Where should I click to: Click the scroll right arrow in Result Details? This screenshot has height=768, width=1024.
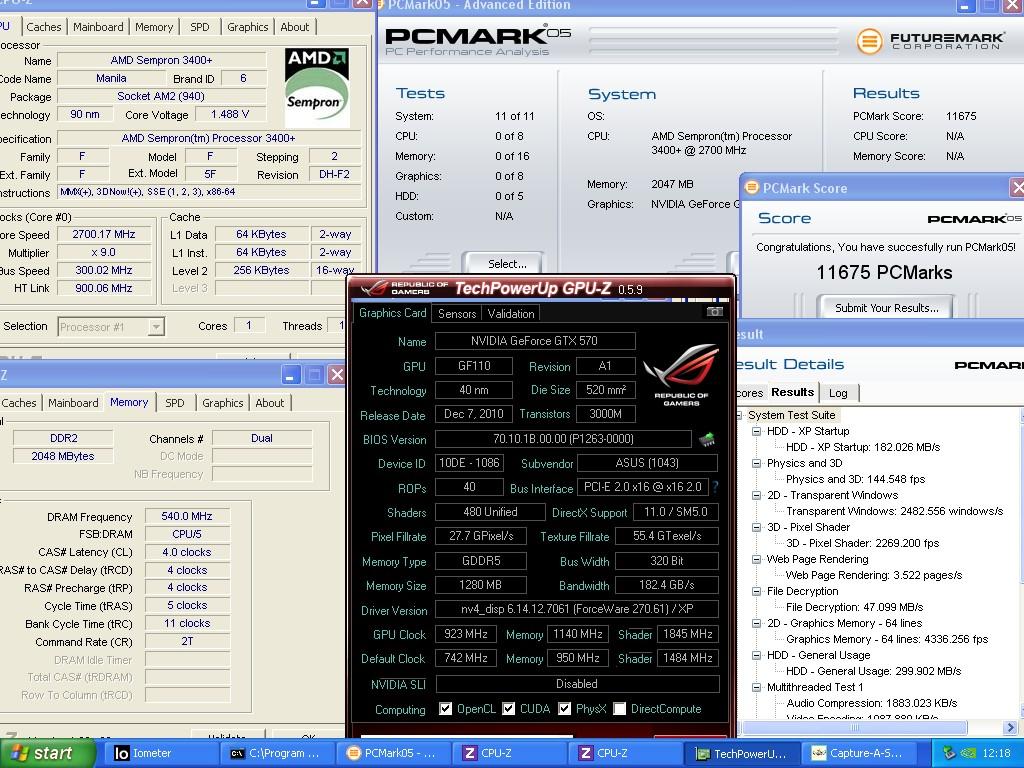pos(1011,727)
